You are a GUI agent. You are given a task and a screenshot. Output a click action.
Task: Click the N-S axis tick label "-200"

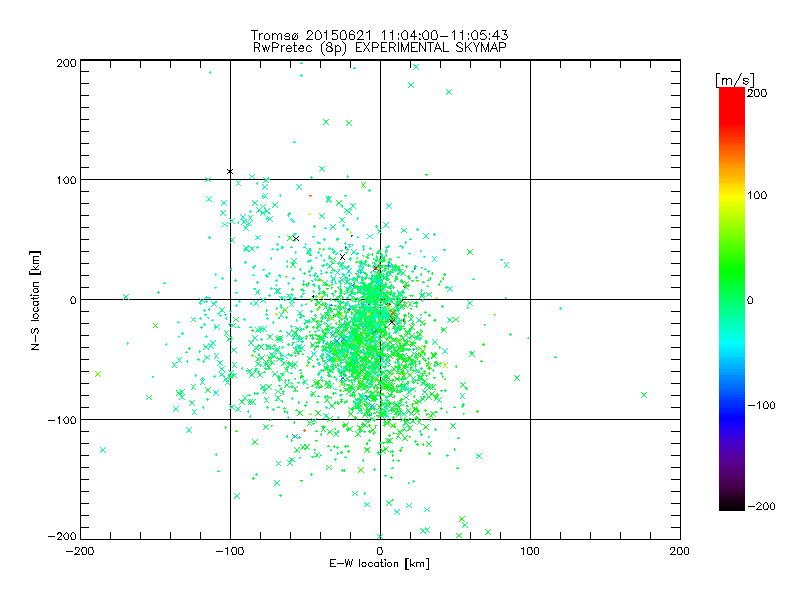(62, 537)
